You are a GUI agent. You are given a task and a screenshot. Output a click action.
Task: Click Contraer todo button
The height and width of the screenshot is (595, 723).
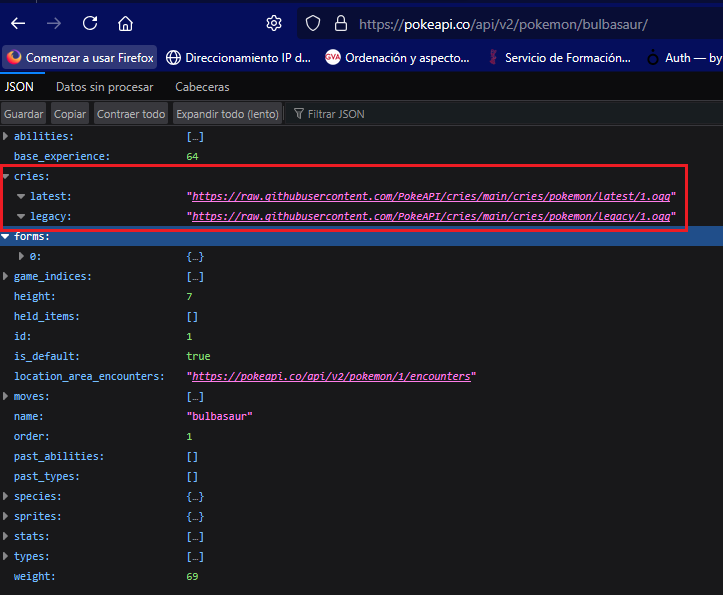131,114
